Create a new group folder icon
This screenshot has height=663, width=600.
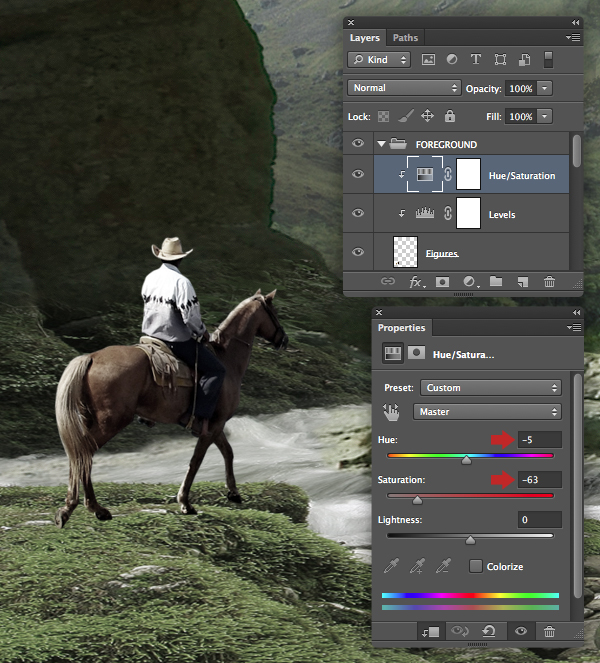pos(496,282)
